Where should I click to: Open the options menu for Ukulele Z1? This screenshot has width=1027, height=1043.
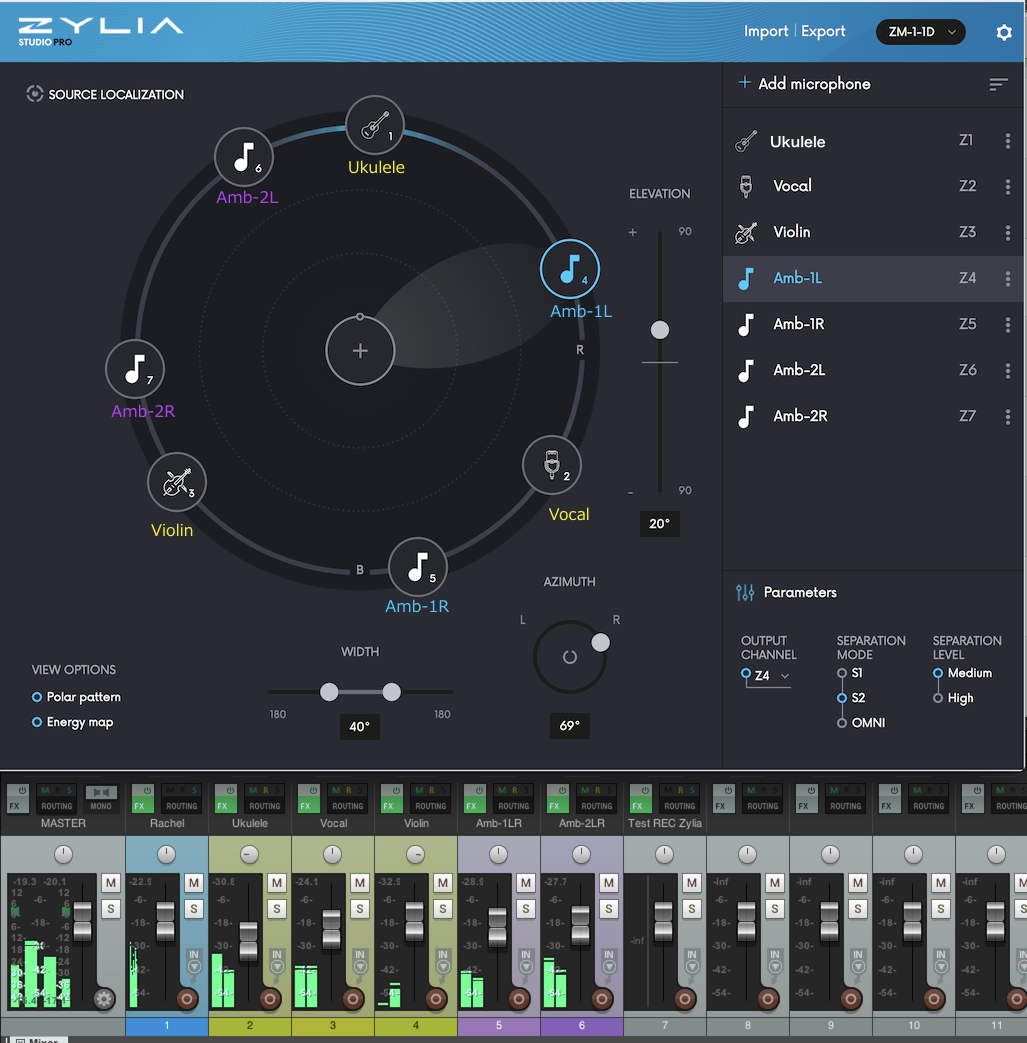click(x=1008, y=141)
